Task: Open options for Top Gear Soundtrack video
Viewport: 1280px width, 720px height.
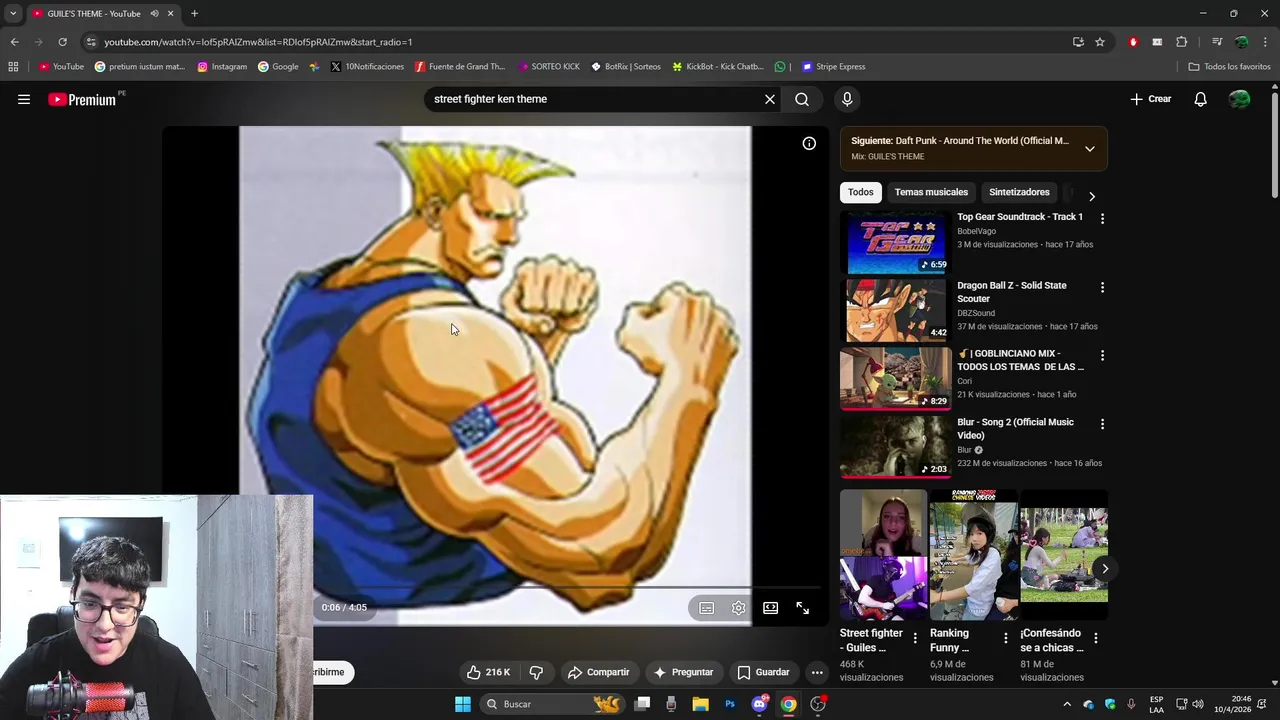Action: [1102, 218]
